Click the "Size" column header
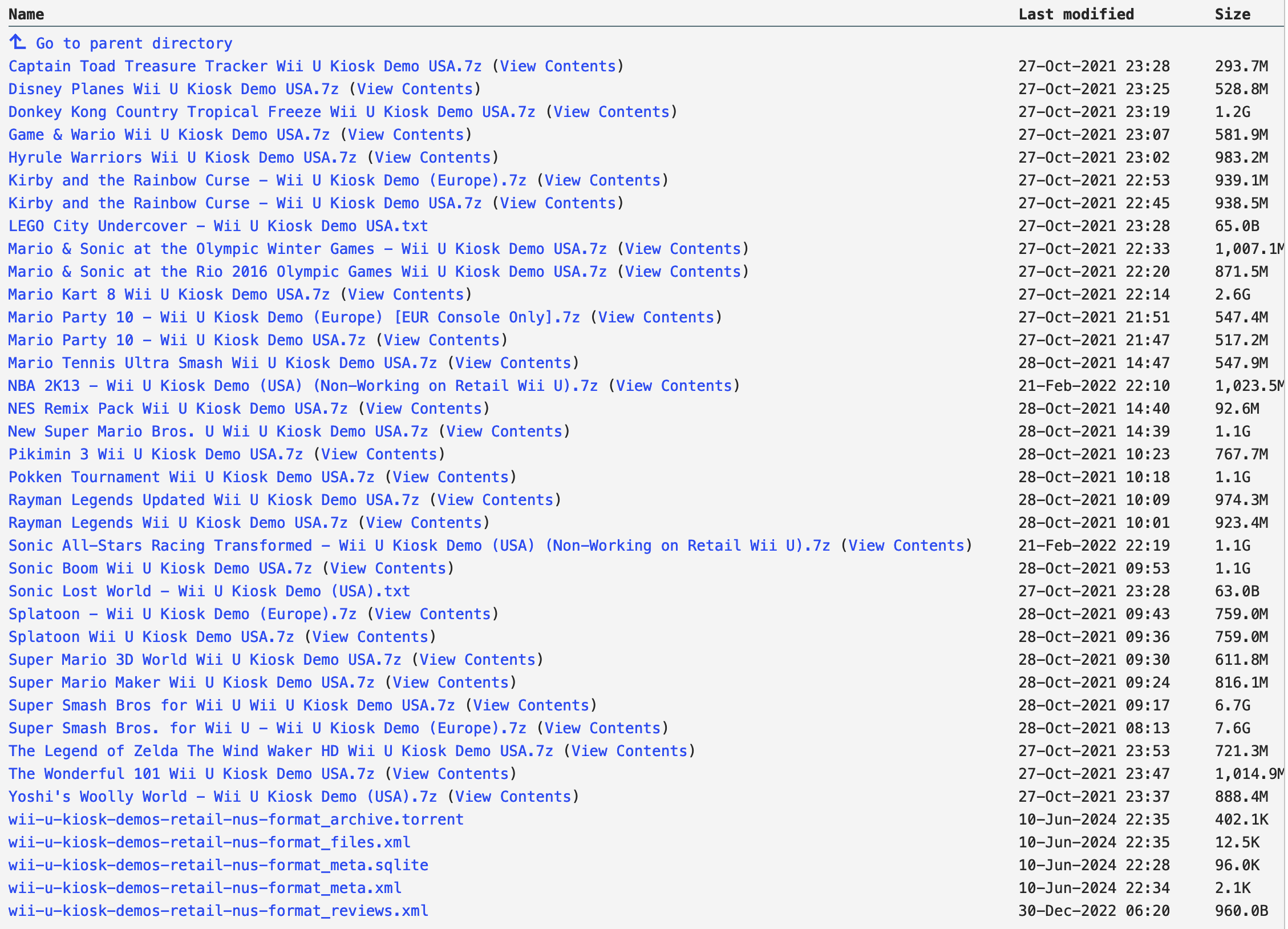Viewport: 1288px width, 929px height. click(1233, 14)
